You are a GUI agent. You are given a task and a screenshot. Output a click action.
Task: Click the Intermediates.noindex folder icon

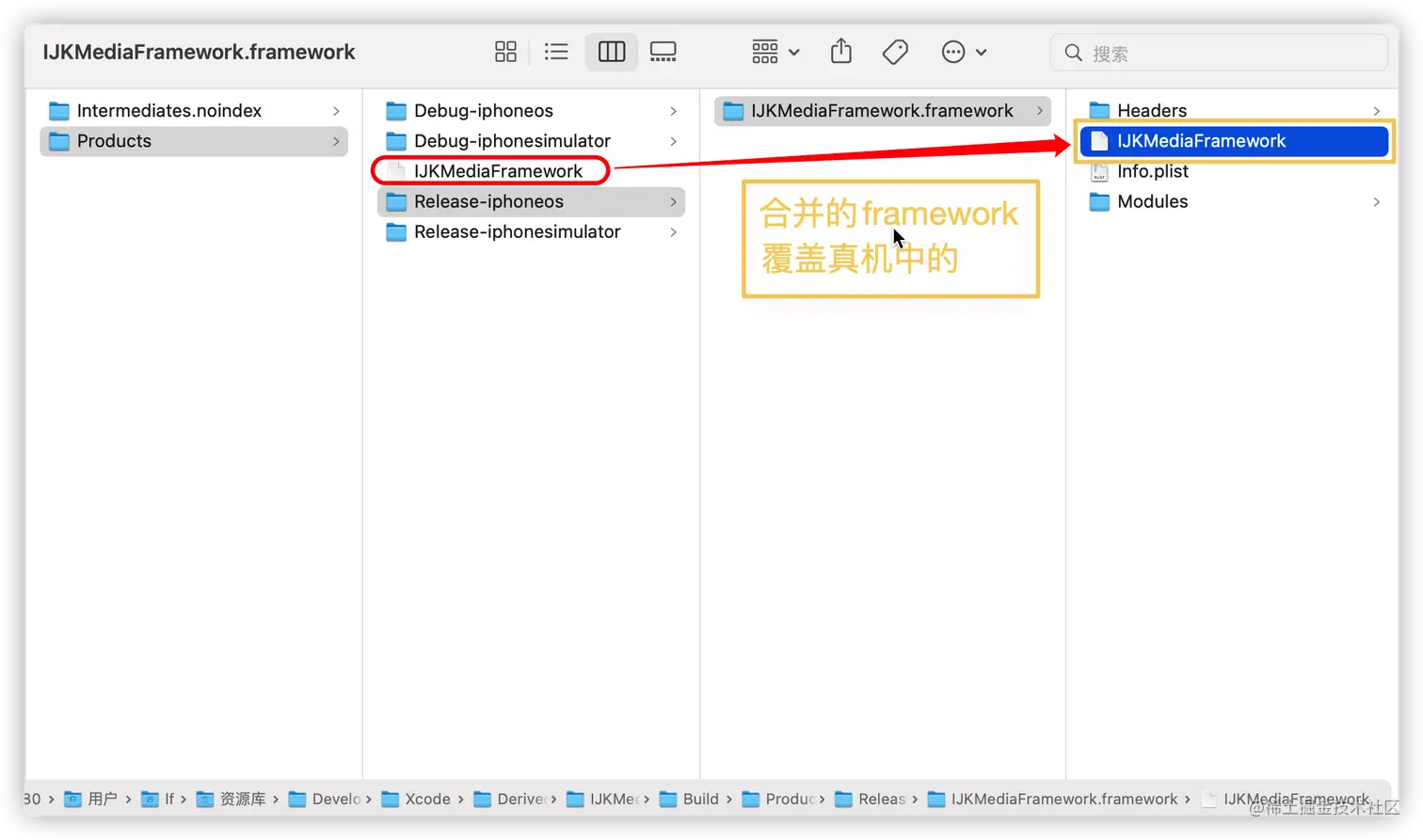(59, 111)
